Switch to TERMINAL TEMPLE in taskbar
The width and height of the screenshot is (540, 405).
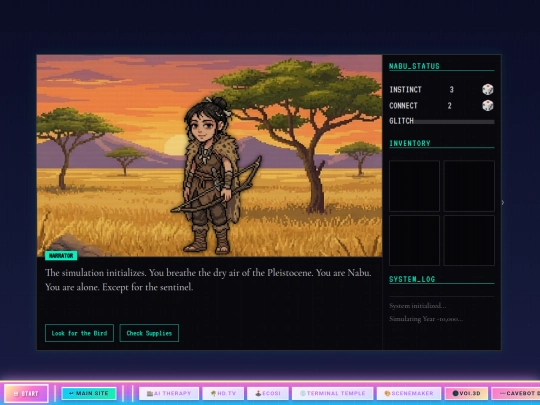332,393
